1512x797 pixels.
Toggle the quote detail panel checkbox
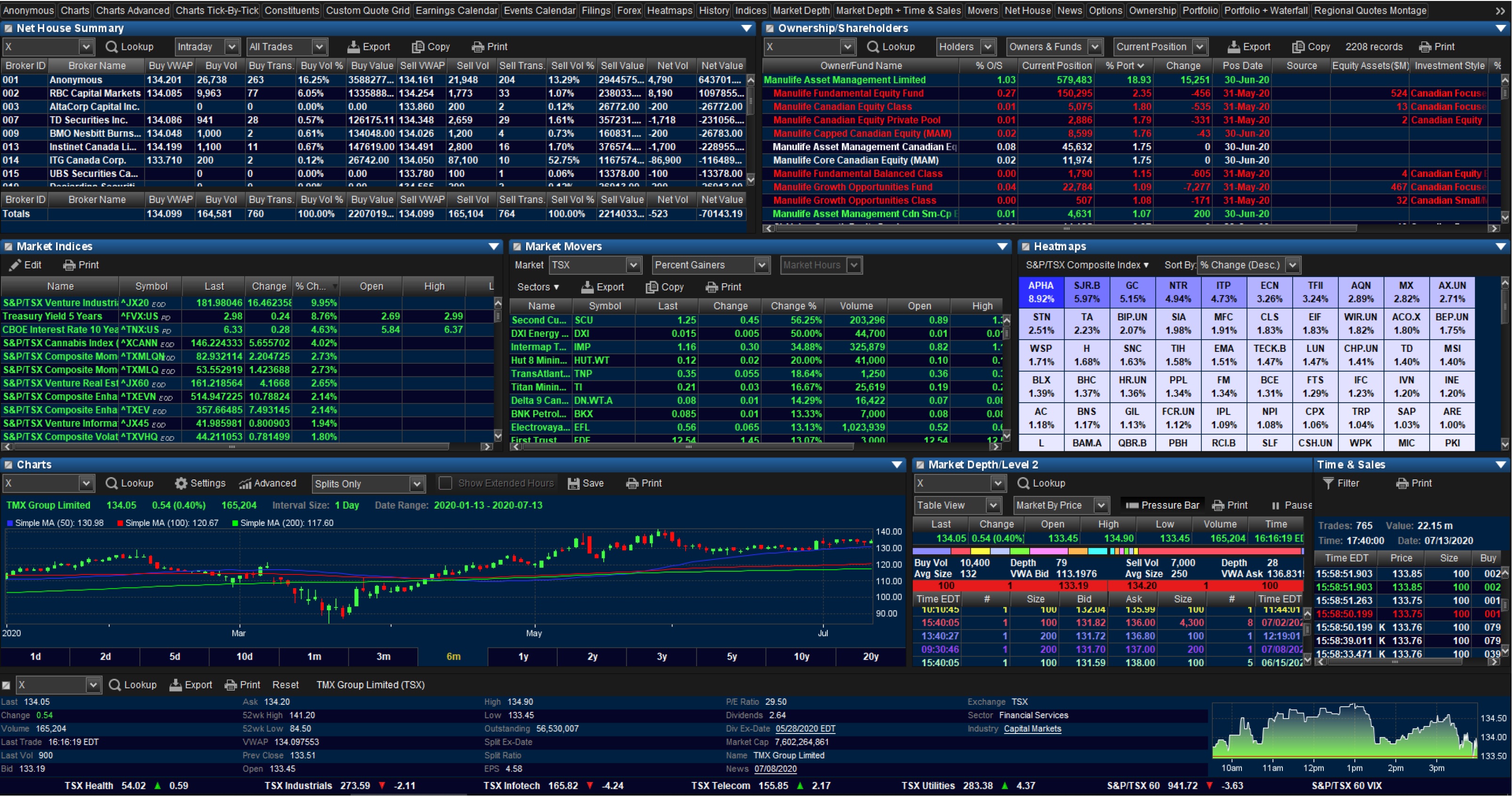click(6, 685)
